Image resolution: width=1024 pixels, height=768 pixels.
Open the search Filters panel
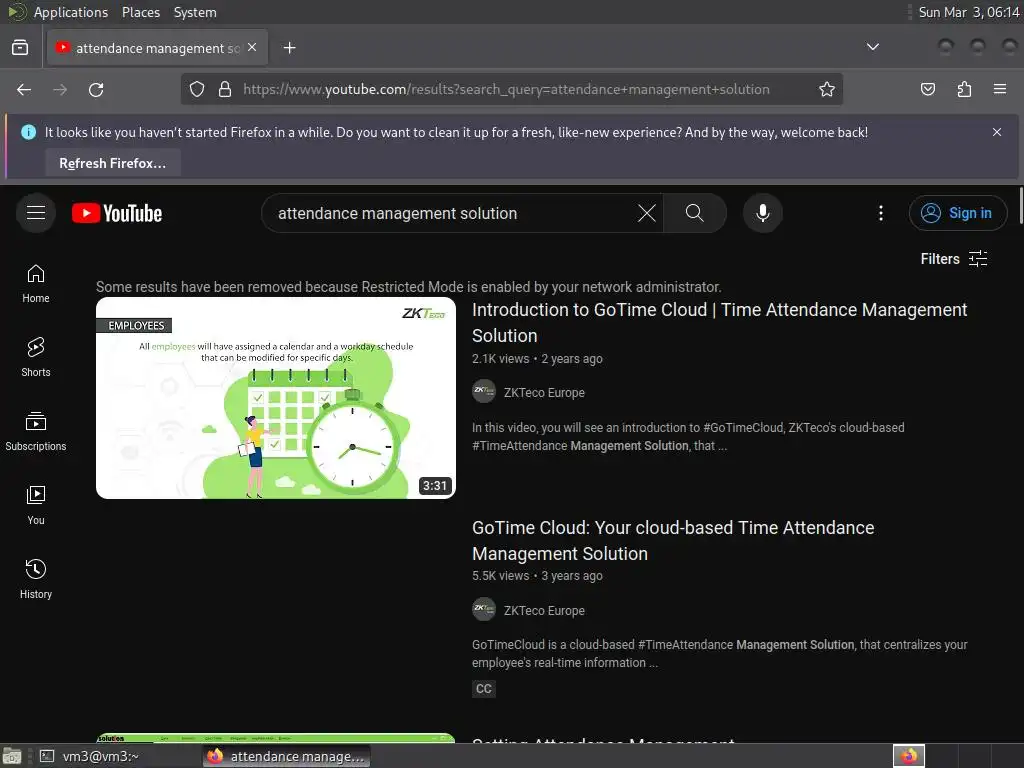point(954,259)
